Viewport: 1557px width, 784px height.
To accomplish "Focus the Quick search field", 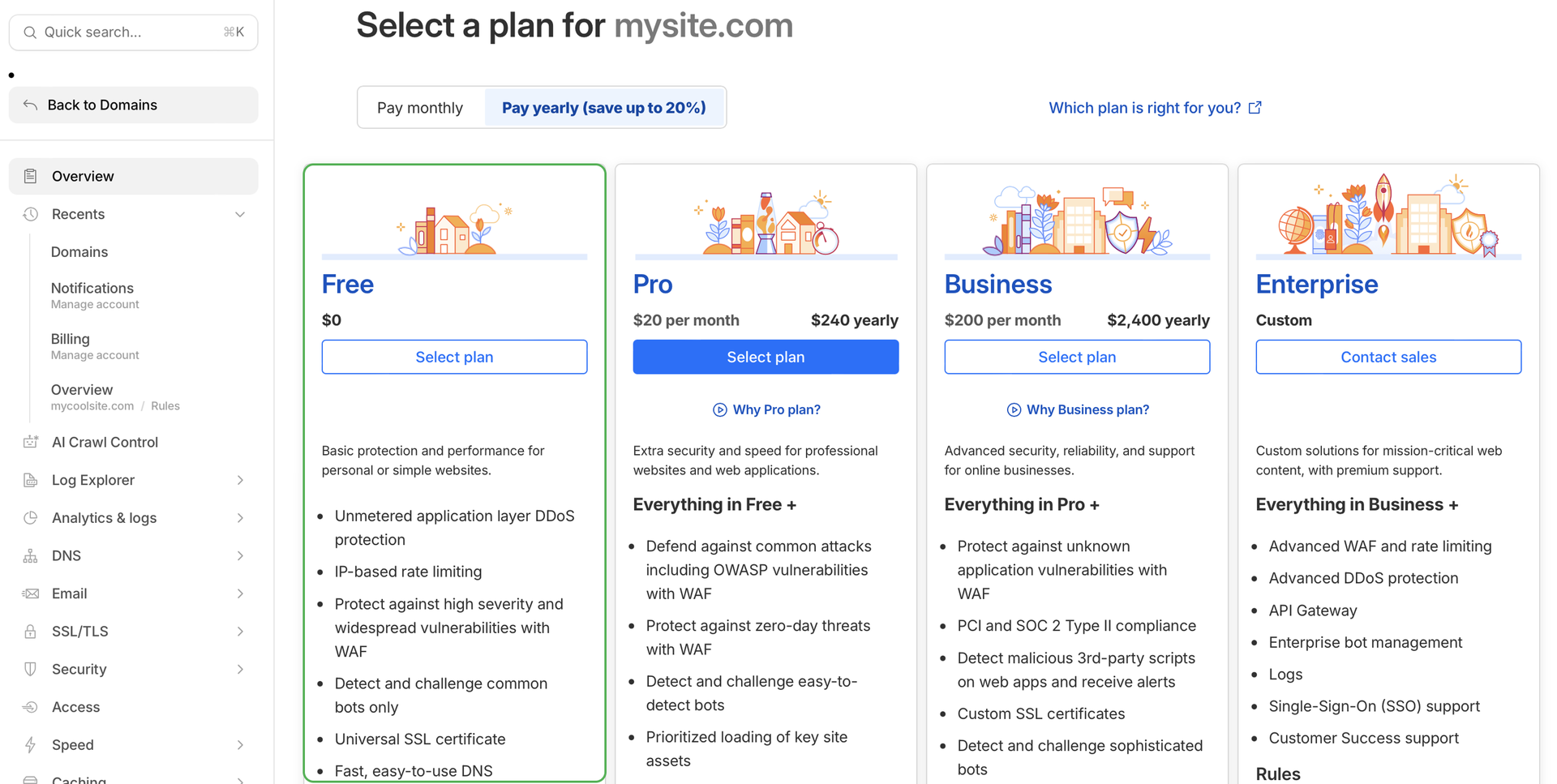I will click(x=133, y=32).
